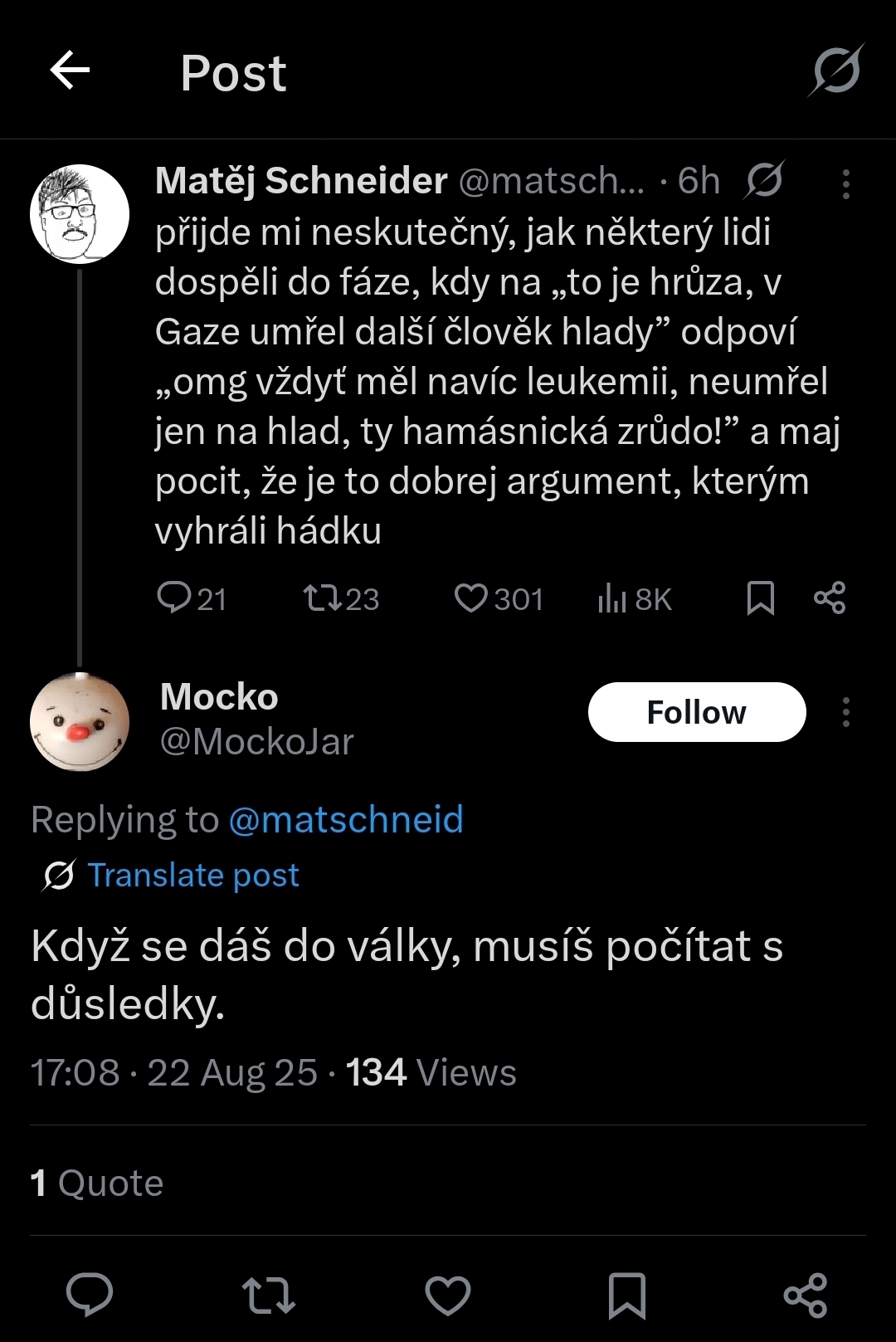The image size is (896, 1342).
Task: Open more options for Matěj's post
Action: (x=845, y=184)
